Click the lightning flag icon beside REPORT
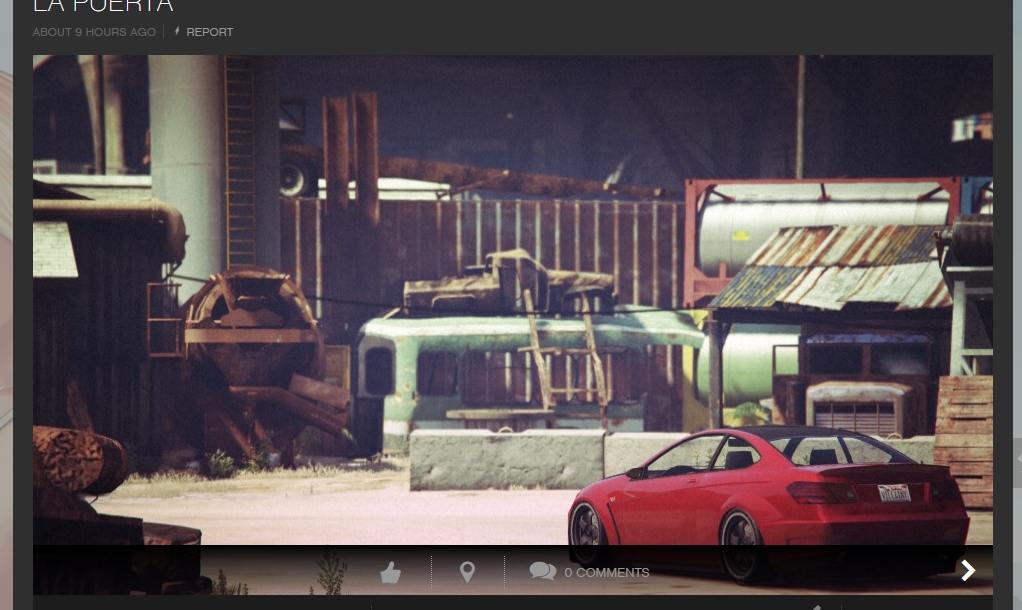 pyautogui.click(x=177, y=31)
